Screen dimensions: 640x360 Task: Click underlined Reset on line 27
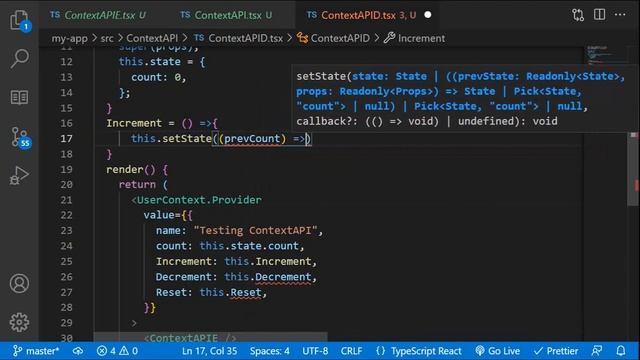(246, 293)
